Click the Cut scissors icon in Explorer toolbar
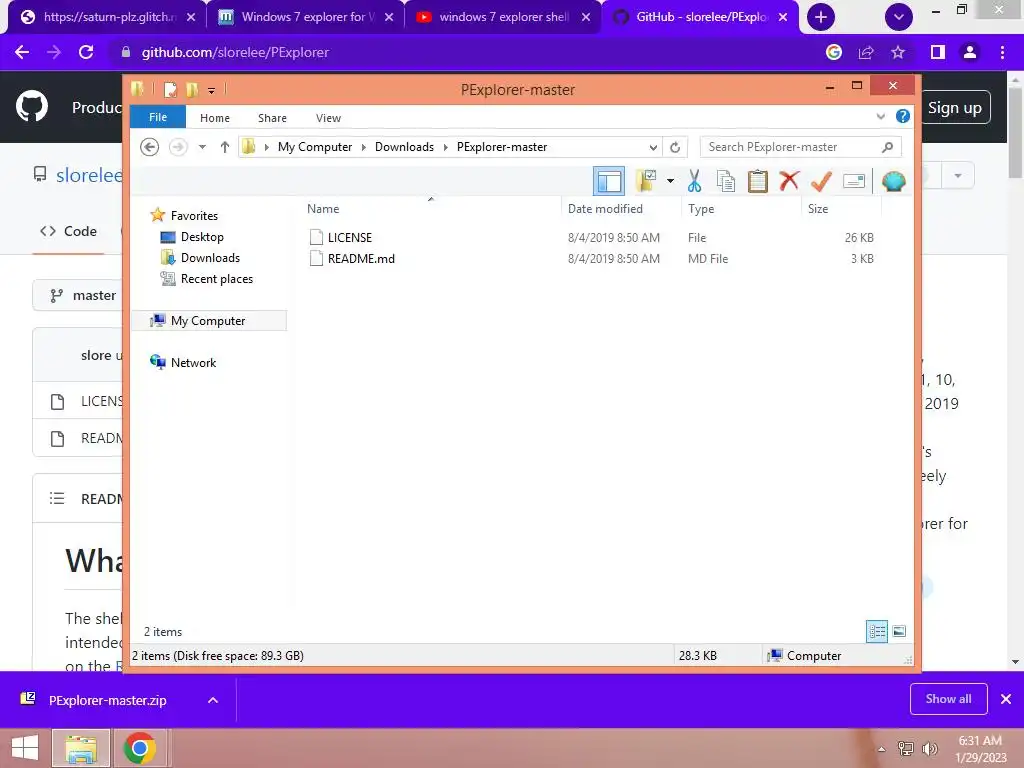The width and height of the screenshot is (1024, 768). pyautogui.click(x=694, y=181)
